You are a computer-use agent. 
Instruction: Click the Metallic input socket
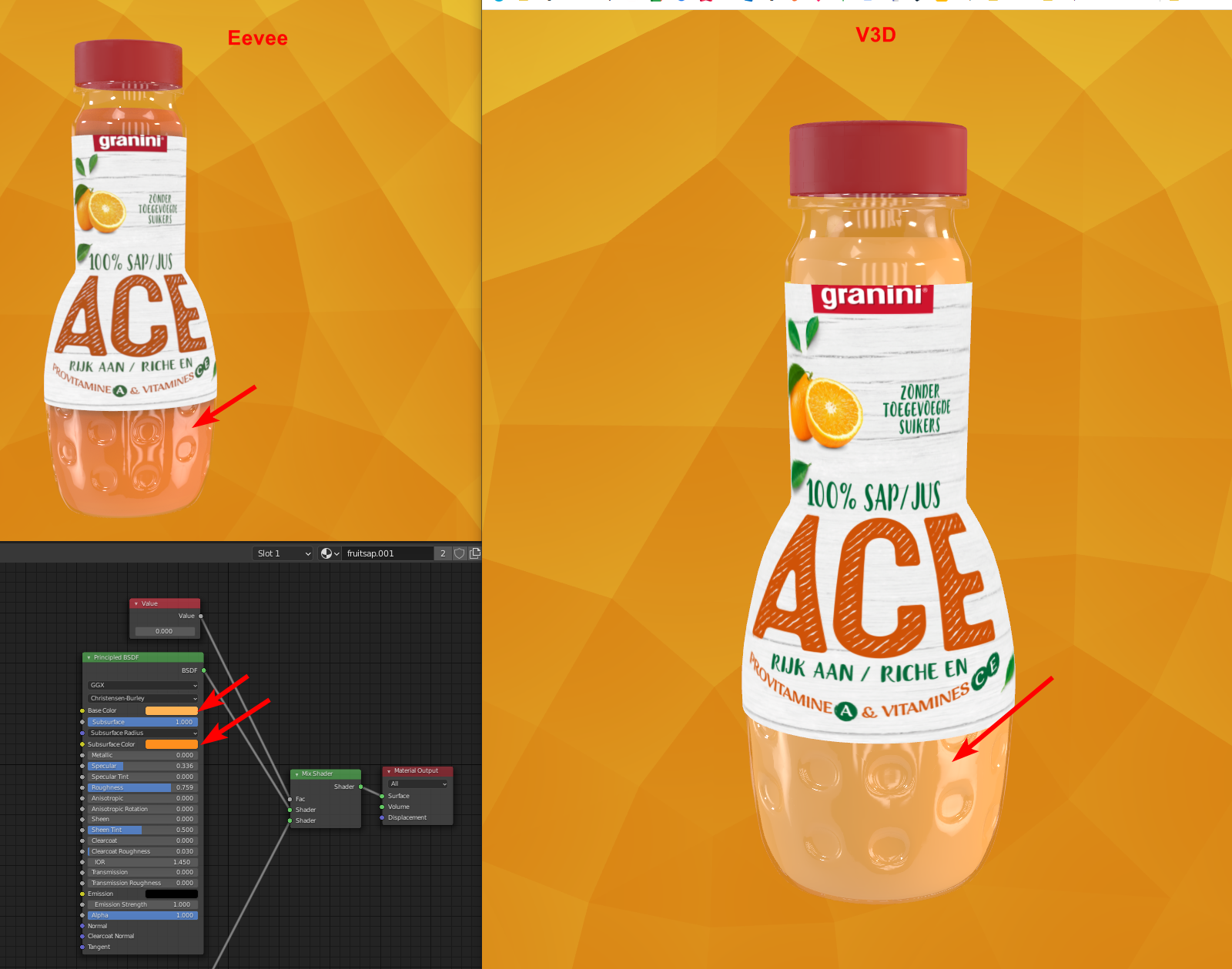(82, 755)
